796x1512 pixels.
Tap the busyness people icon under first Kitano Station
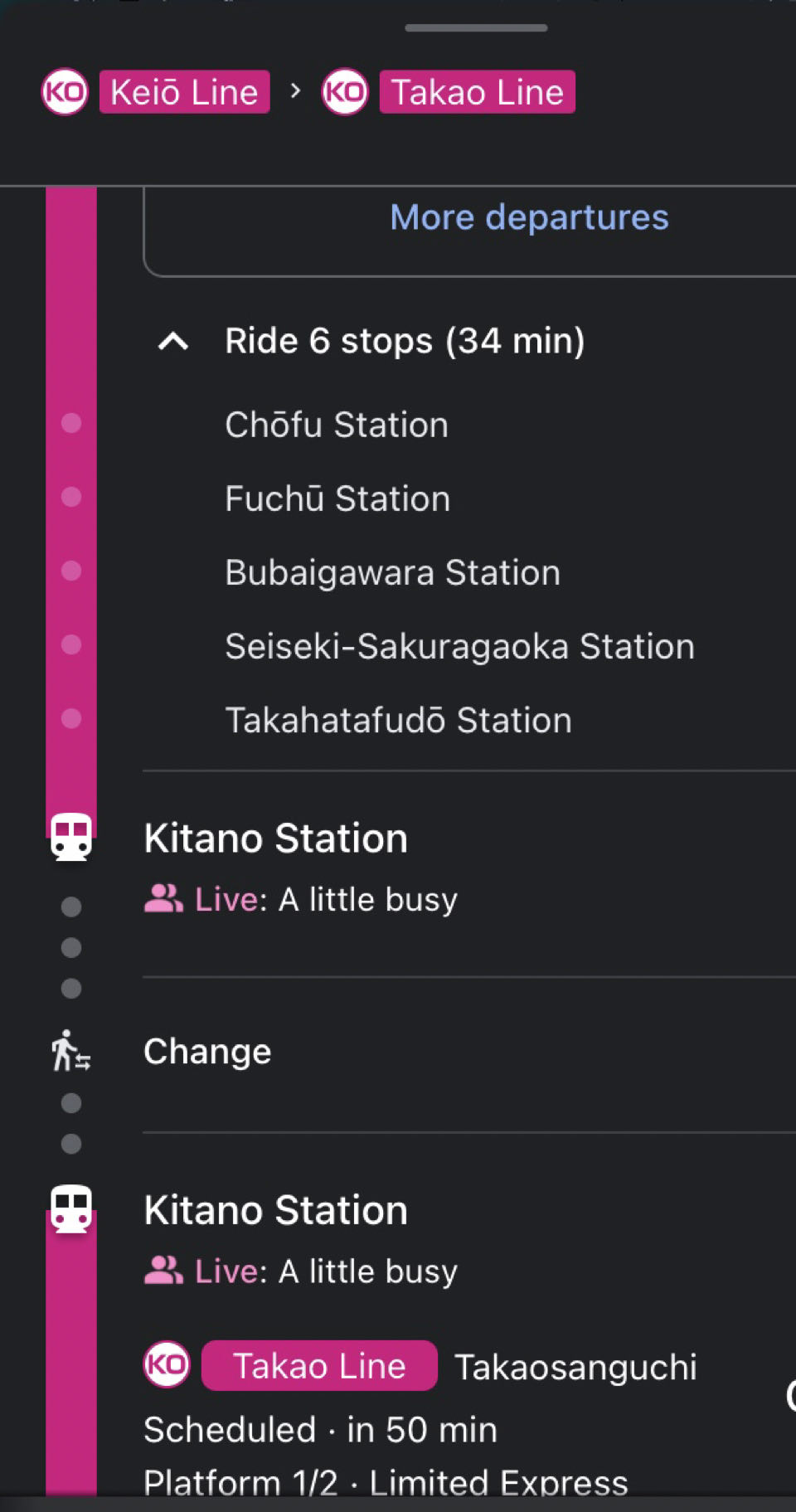click(x=163, y=899)
